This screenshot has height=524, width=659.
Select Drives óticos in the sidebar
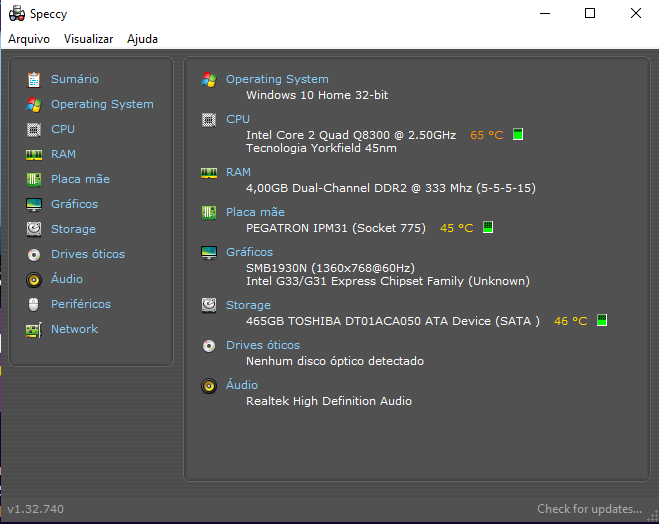pos(88,254)
